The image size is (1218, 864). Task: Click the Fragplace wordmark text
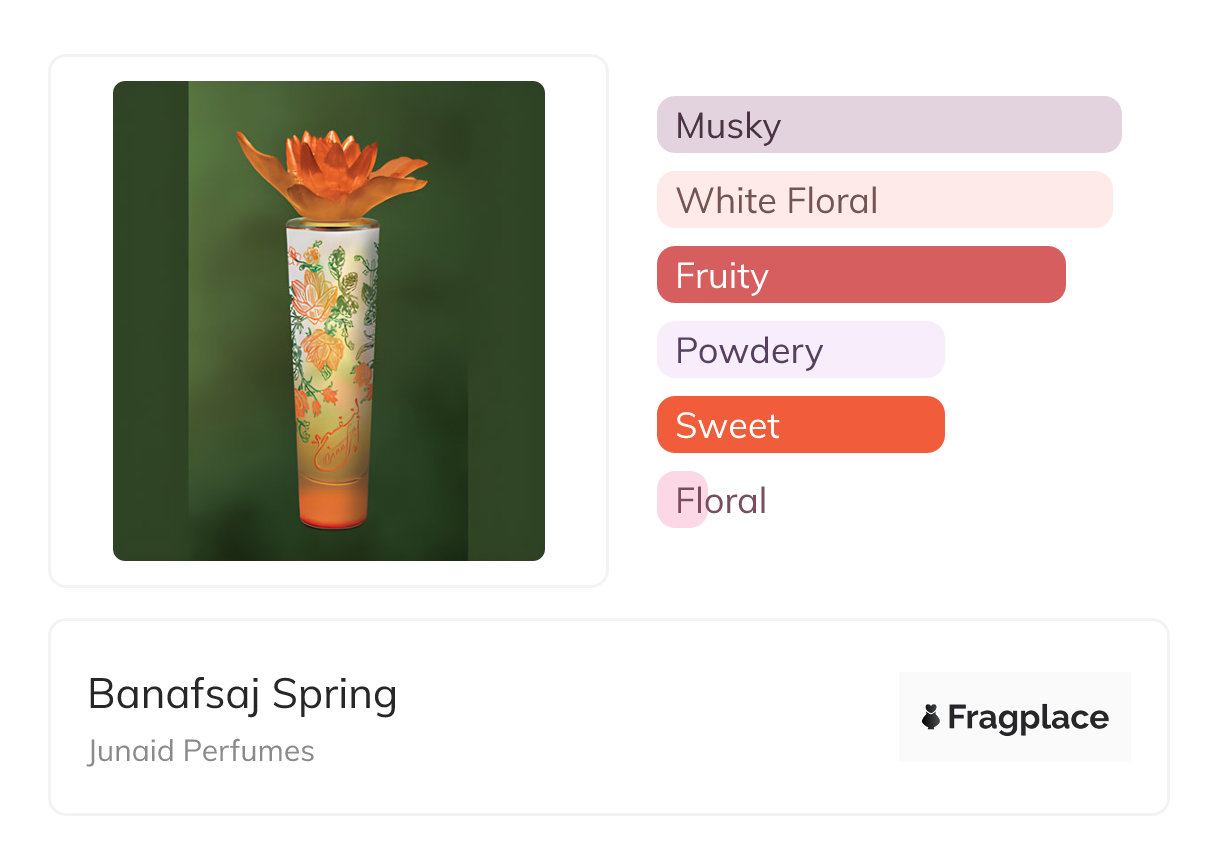1028,717
